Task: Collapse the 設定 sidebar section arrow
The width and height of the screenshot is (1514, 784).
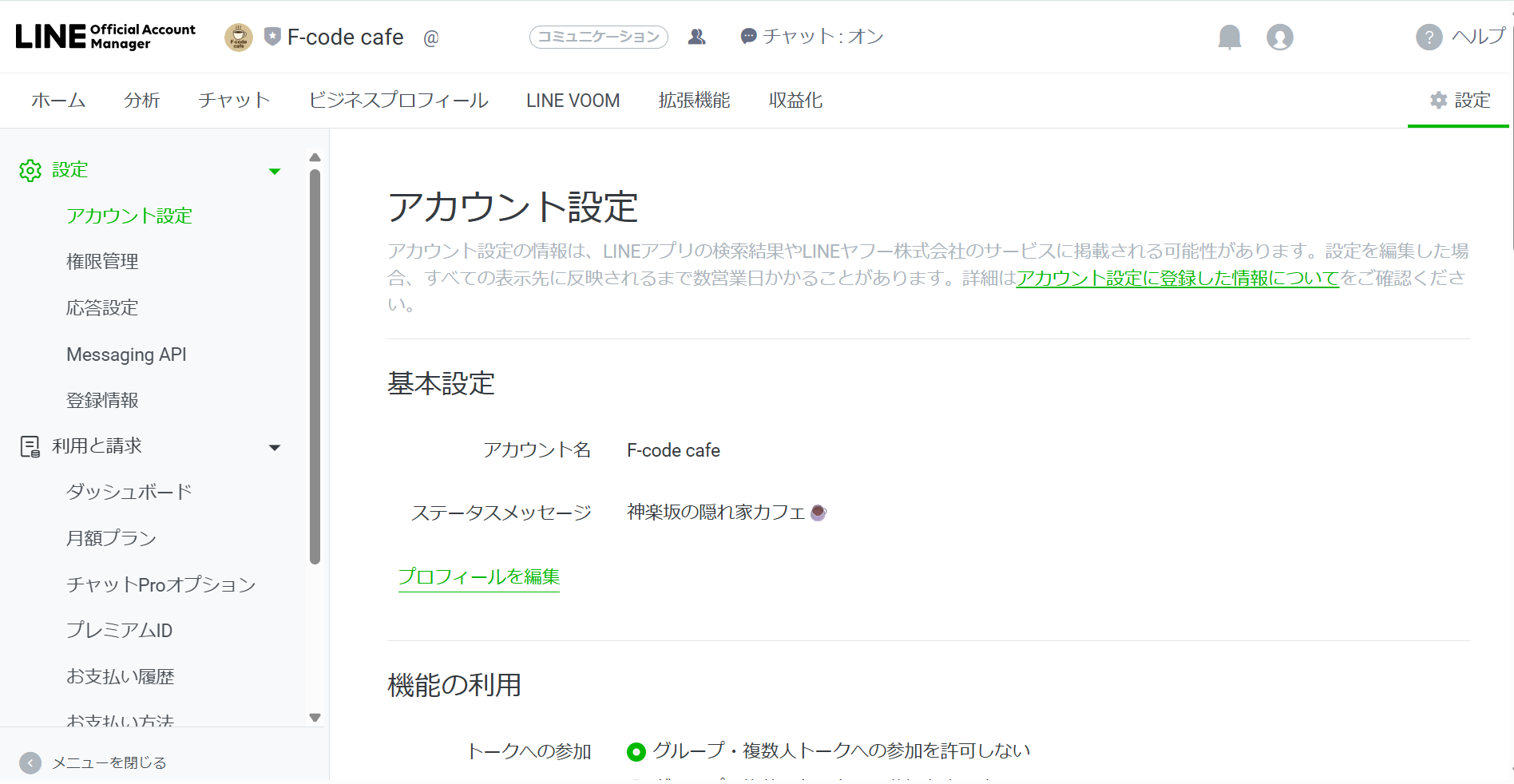Action: (x=275, y=171)
